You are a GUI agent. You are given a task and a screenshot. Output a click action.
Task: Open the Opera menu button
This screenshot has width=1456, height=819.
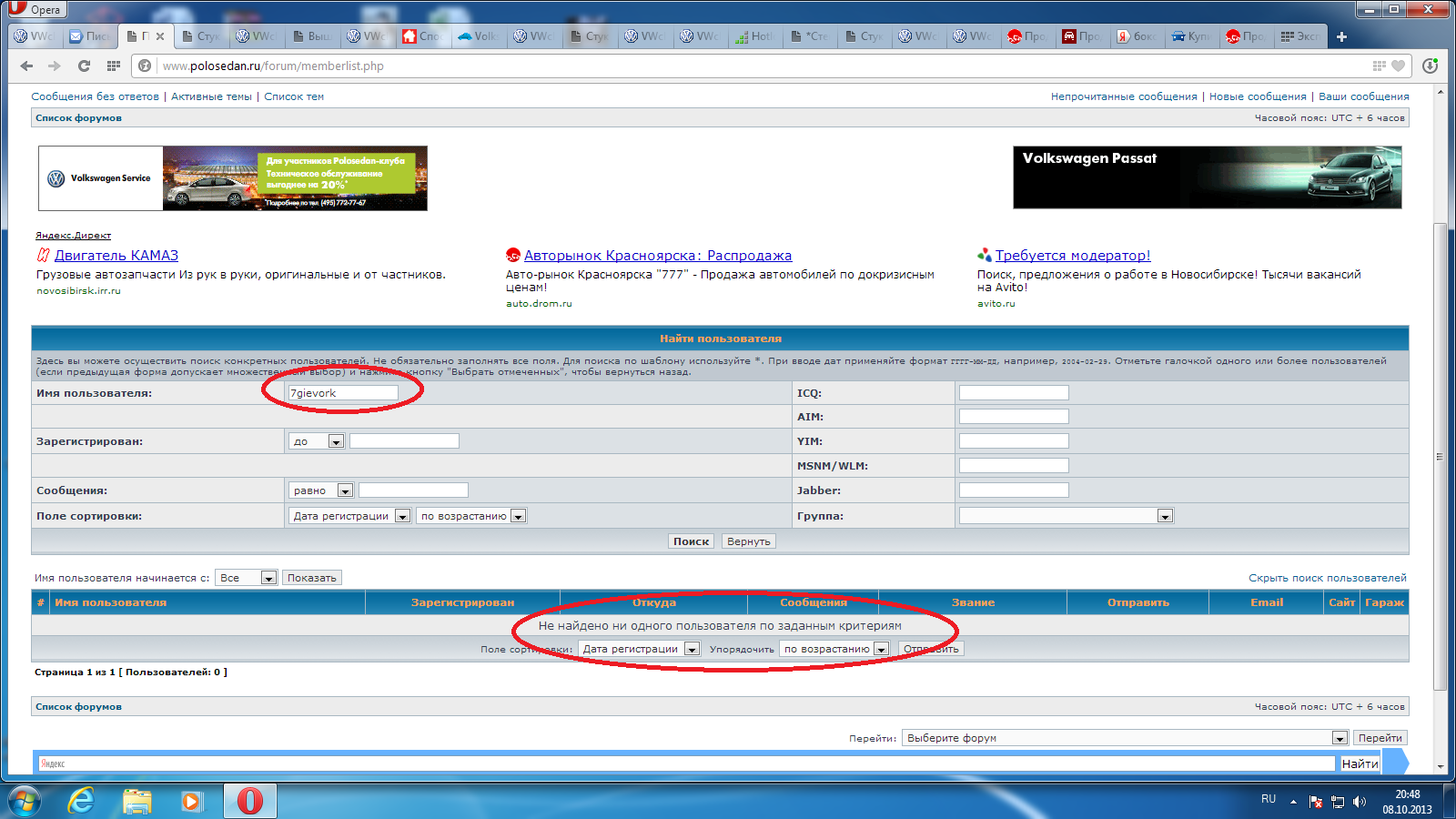35,9
